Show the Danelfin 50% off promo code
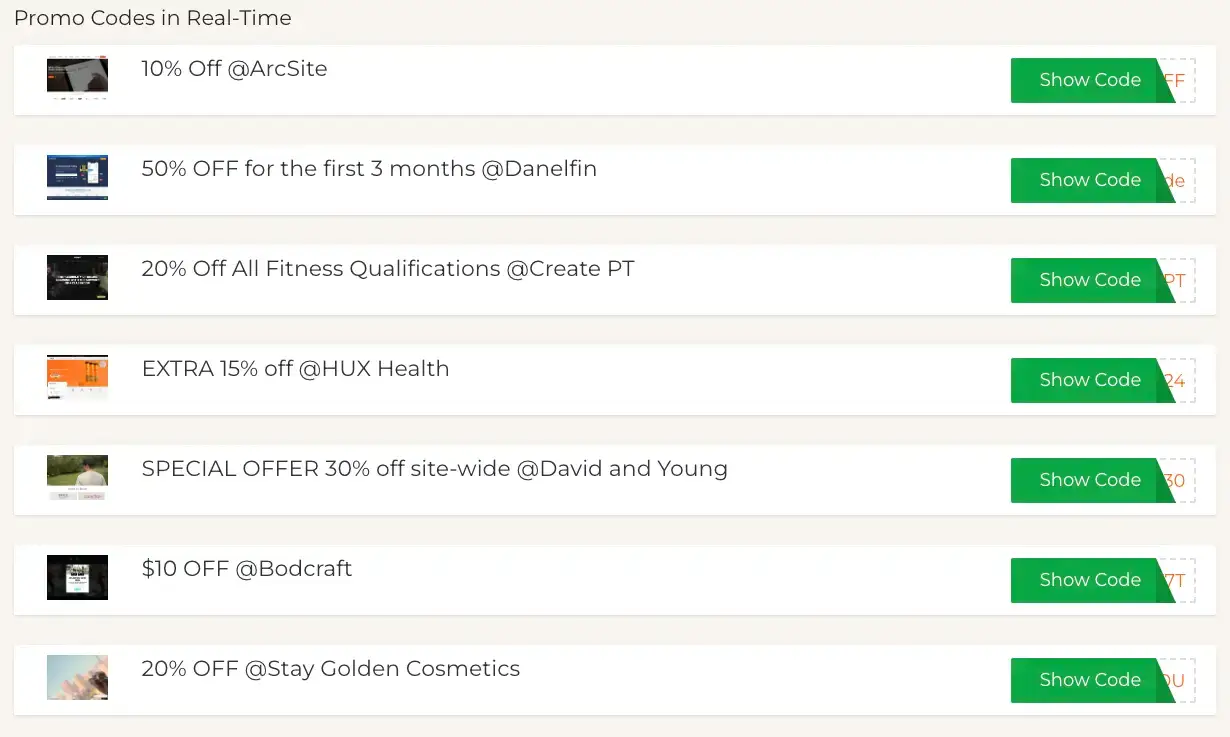Image resolution: width=1230 pixels, height=737 pixels. [1090, 180]
